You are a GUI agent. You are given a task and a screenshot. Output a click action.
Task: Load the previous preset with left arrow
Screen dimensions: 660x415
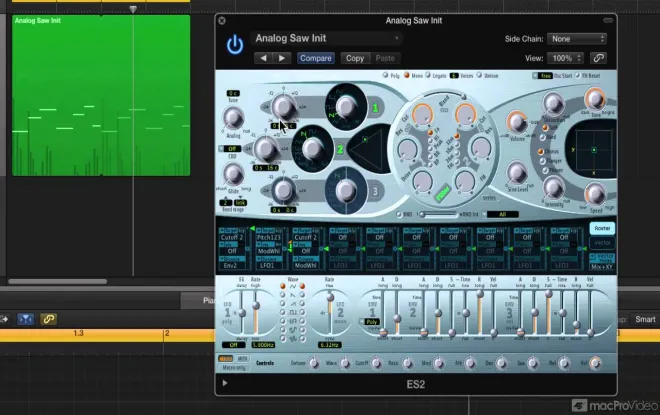pos(263,58)
